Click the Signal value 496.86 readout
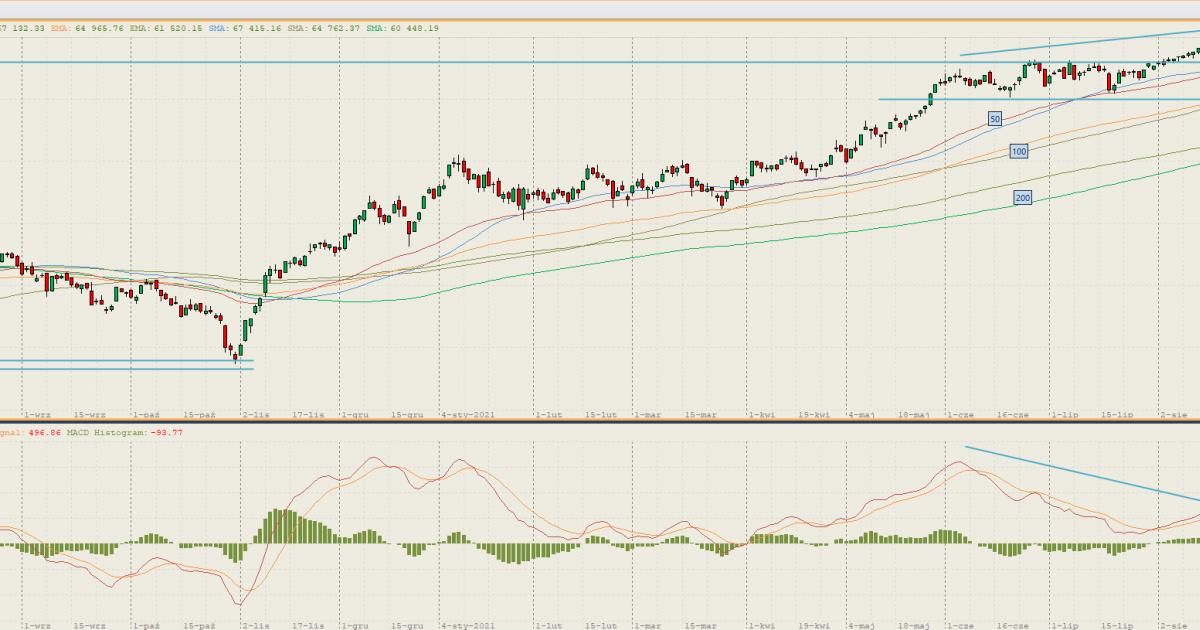1200x630 pixels. pos(35,432)
